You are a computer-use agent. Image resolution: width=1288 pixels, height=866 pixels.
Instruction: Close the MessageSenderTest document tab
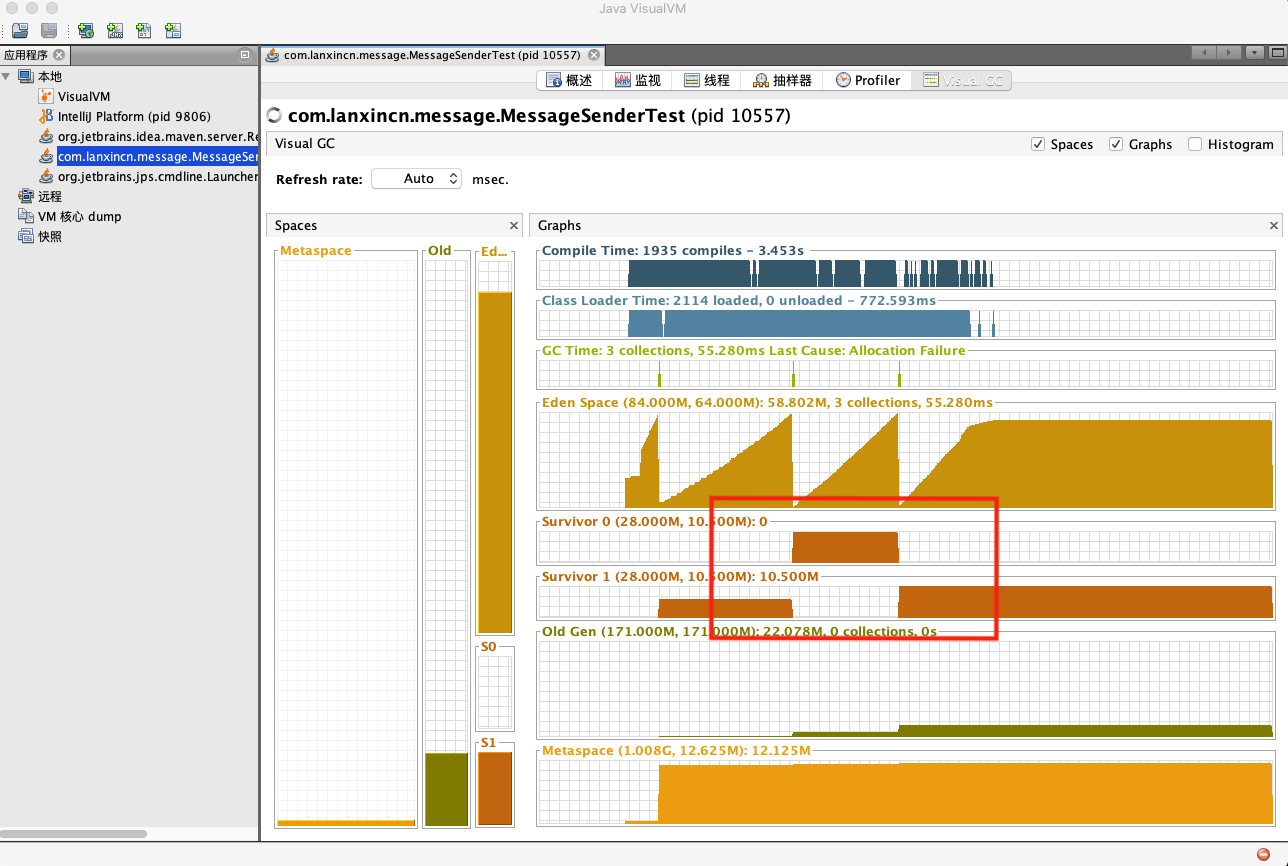tap(594, 55)
